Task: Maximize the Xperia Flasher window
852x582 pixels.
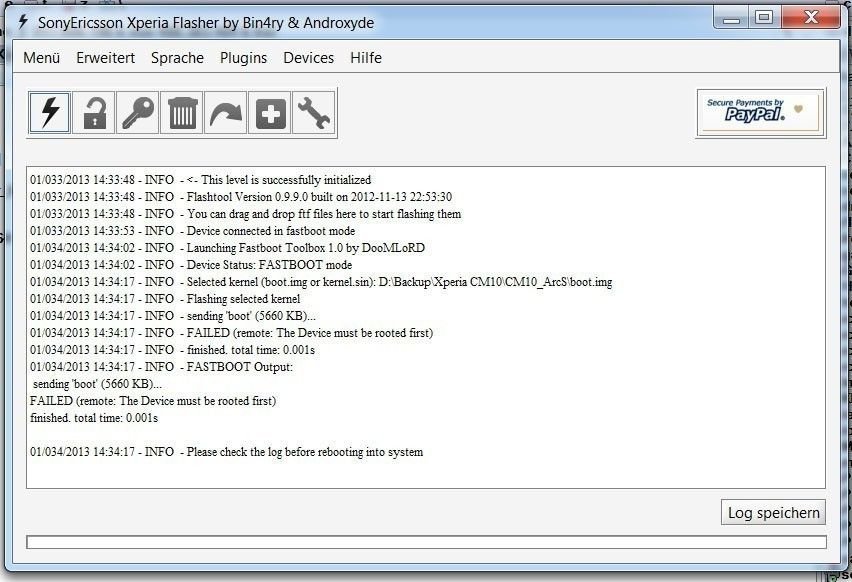Action: pyautogui.click(x=764, y=18)
